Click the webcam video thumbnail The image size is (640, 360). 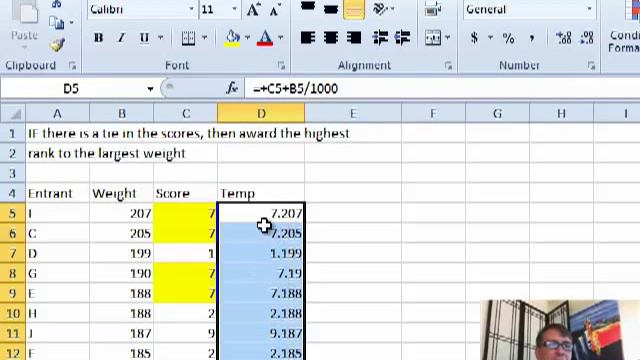[560, 330]
